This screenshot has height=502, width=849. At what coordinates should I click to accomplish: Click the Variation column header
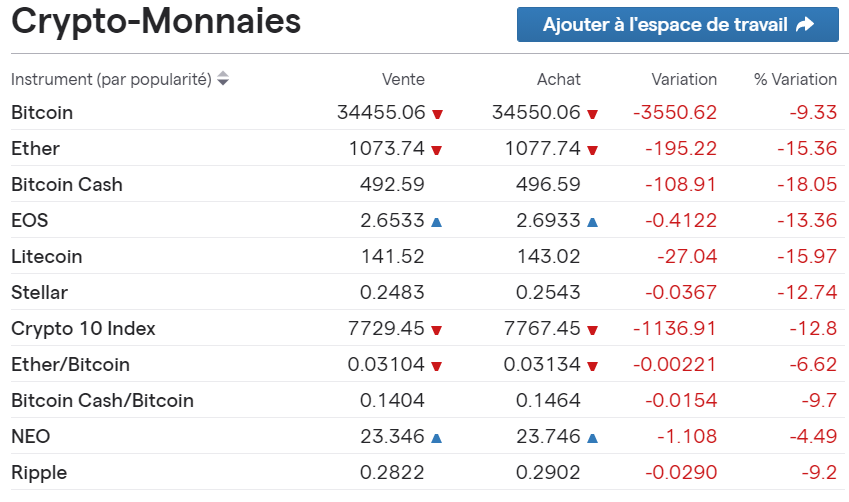684,79
